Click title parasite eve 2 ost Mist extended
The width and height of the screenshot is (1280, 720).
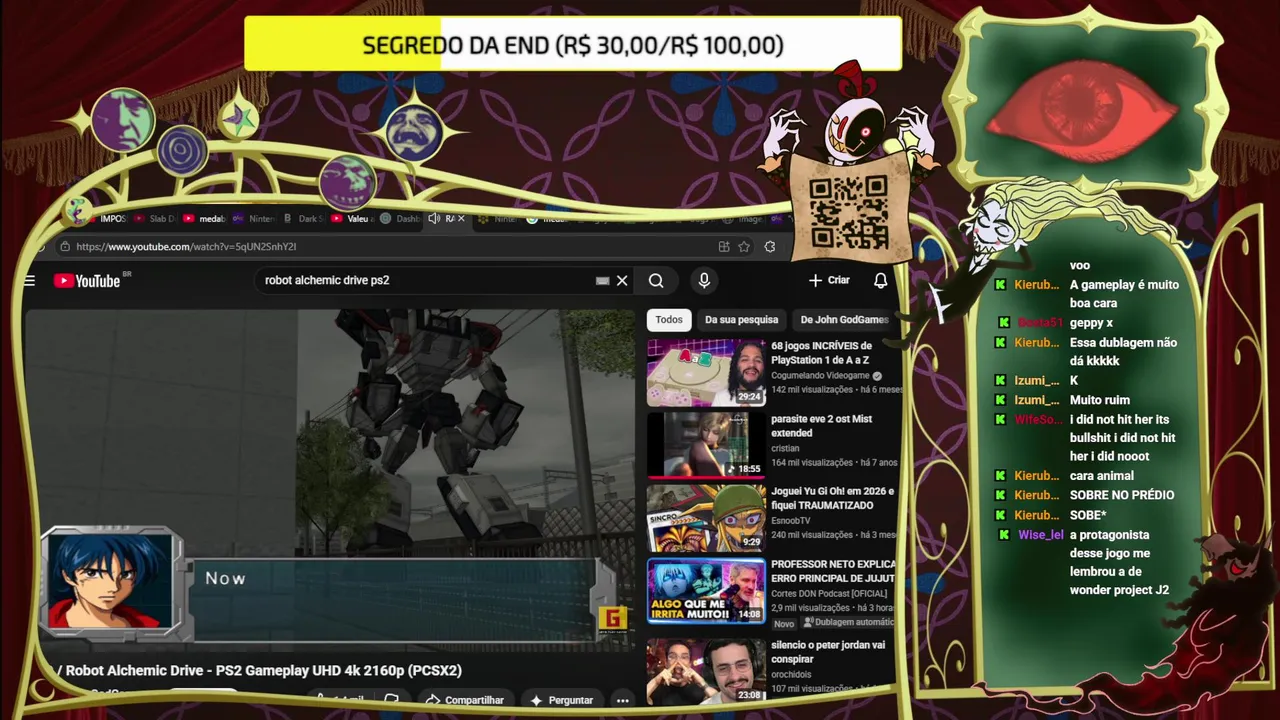point(821,426)
